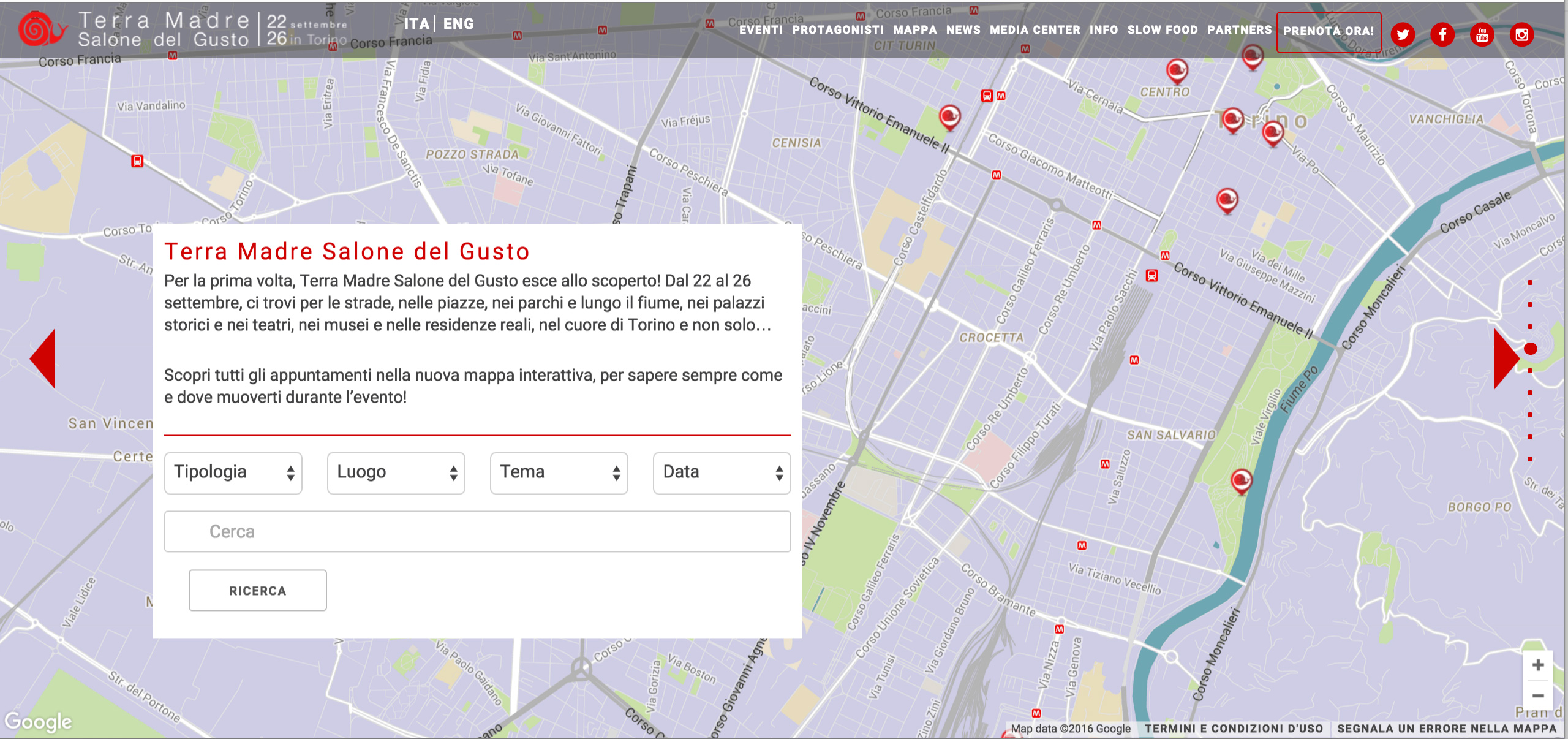Click the train station icon near Via Paolo Sacchi
Image resolution: width=1568 pixels, height=739 pixels.
pyautogui.click(x=1152, y=276)
